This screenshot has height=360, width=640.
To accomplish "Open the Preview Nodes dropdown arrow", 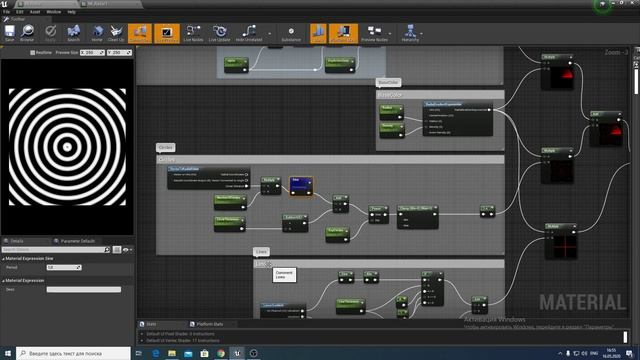I will [x=390, y=34].
